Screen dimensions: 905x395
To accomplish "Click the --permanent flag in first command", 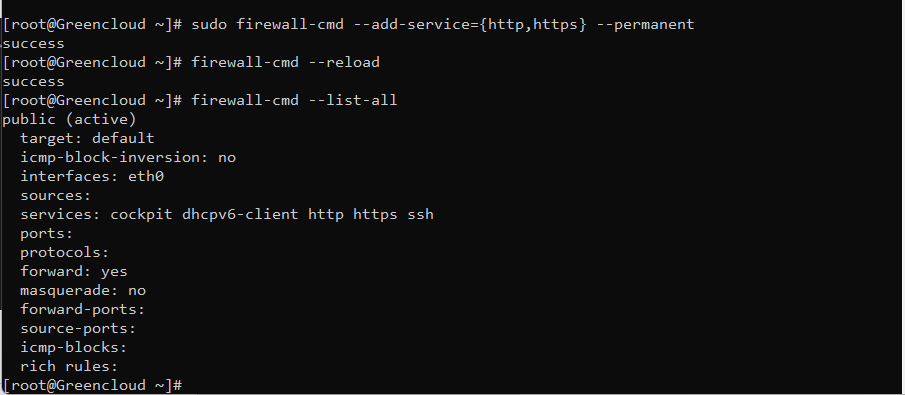I will coord(645,25).
